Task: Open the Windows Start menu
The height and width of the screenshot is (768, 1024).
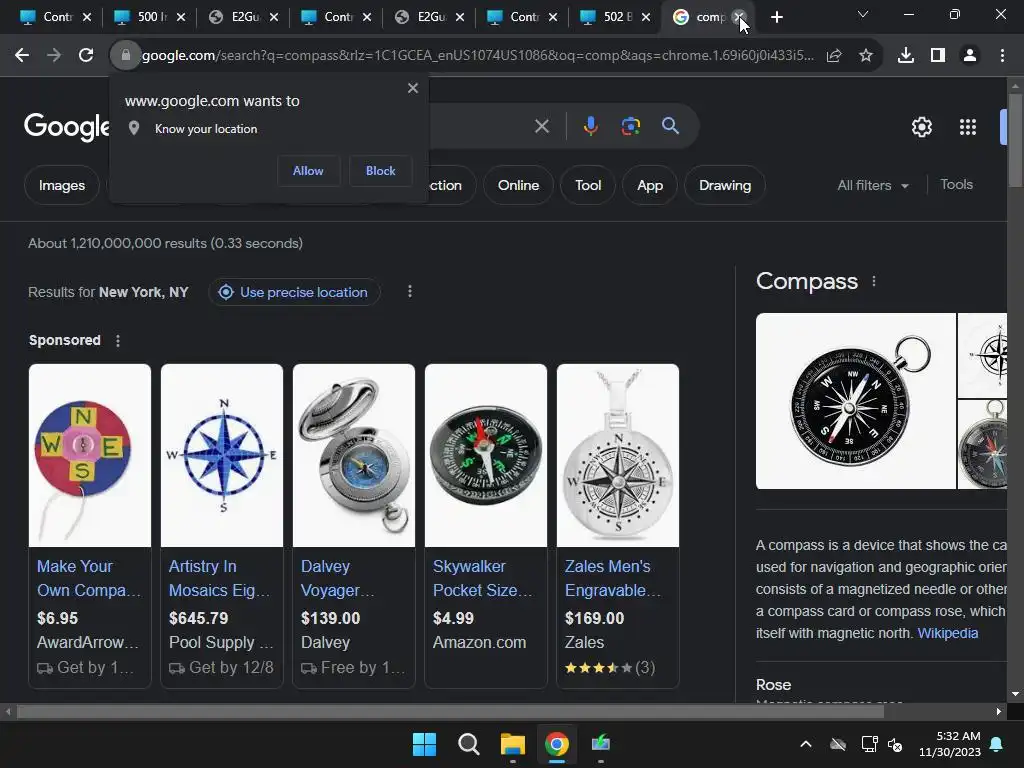Action: (424, 744)
